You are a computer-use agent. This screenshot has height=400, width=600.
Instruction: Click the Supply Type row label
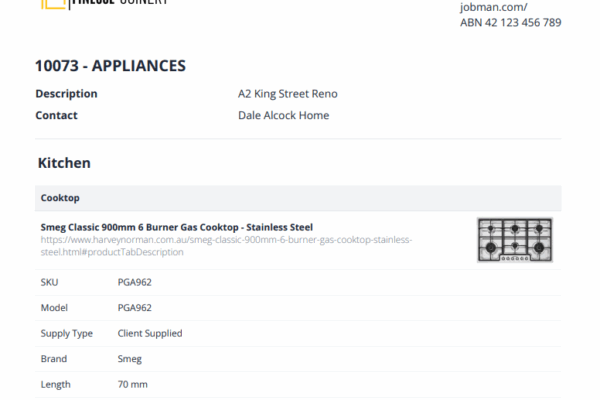click(x=66, y=333)
